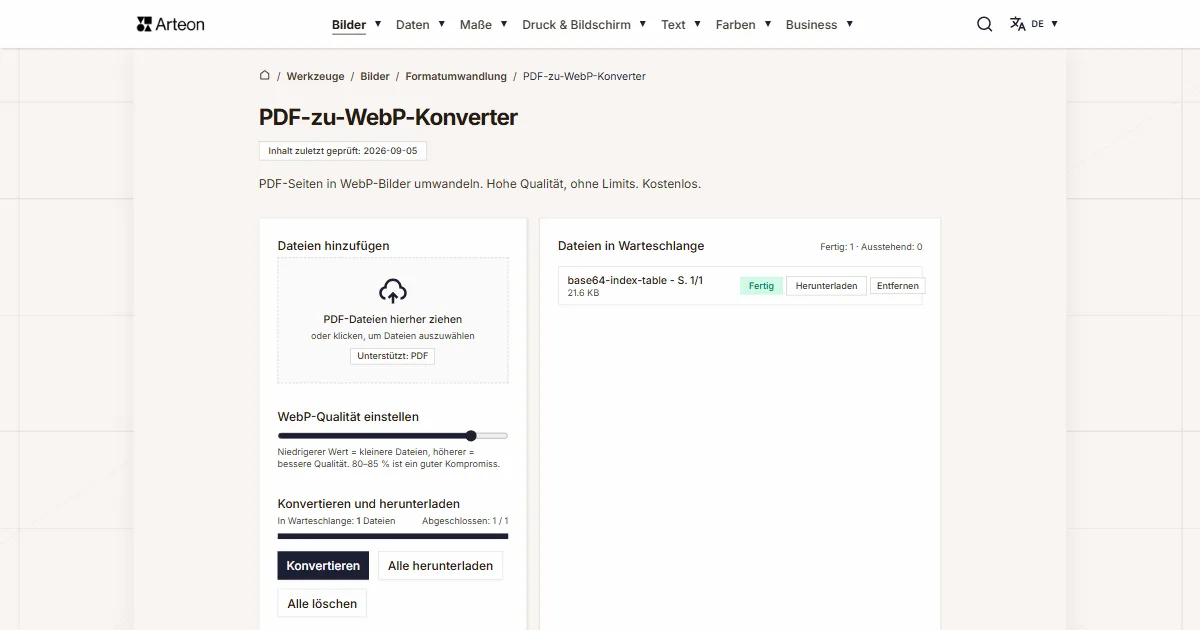The width and height of the screenshot is (1200, 630).
Task: Click 'In Warteschlange: 1 Dateien' text
Action: [336, 521]
